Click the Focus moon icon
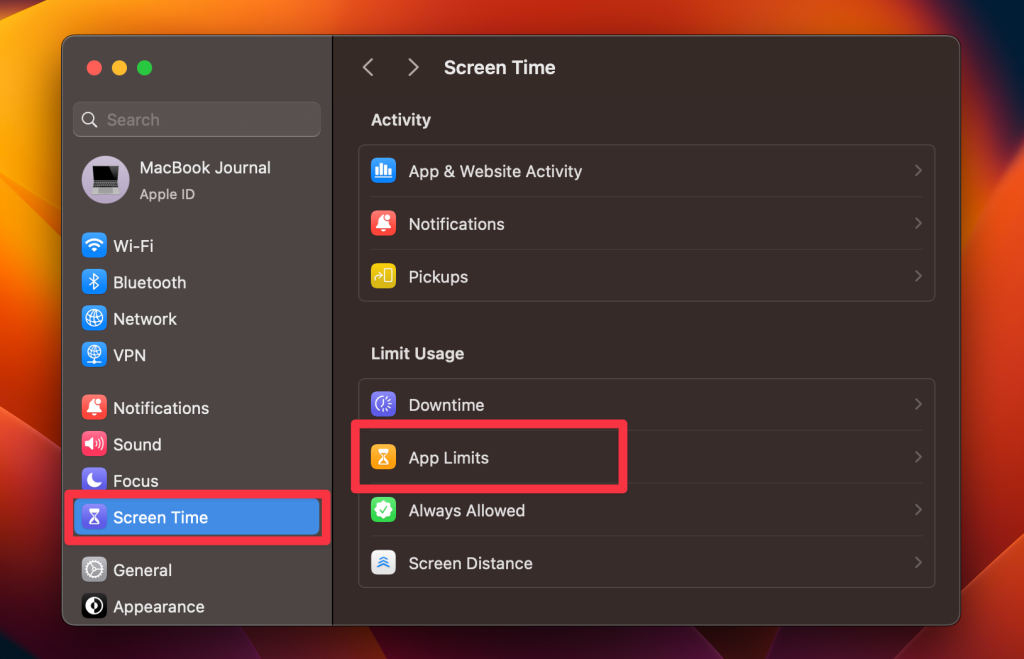Image resolution: width=1024 pixels, height=659 pixels. [94, 480]
